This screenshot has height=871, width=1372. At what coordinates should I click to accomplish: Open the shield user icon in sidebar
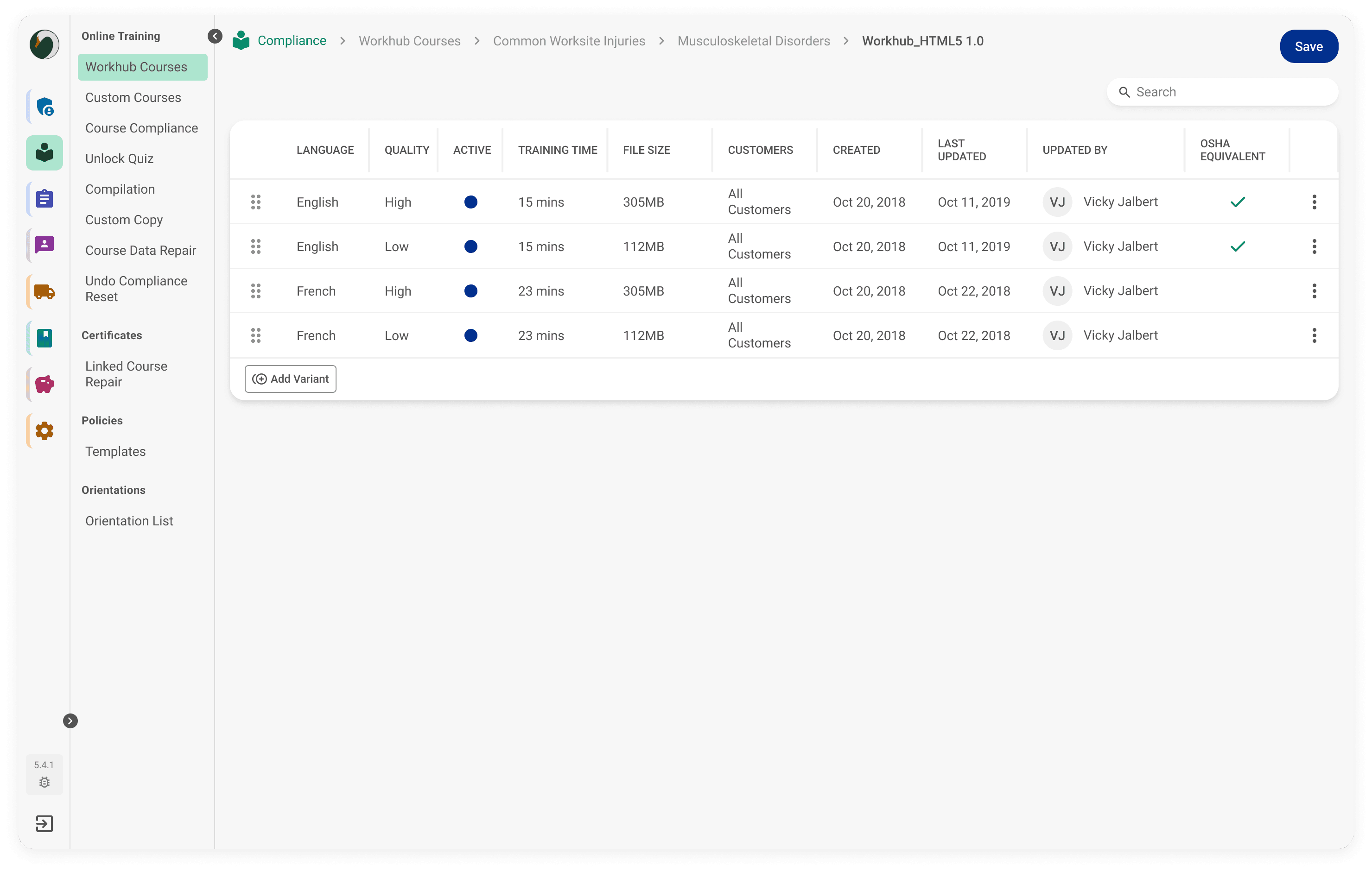pos(44,107)
